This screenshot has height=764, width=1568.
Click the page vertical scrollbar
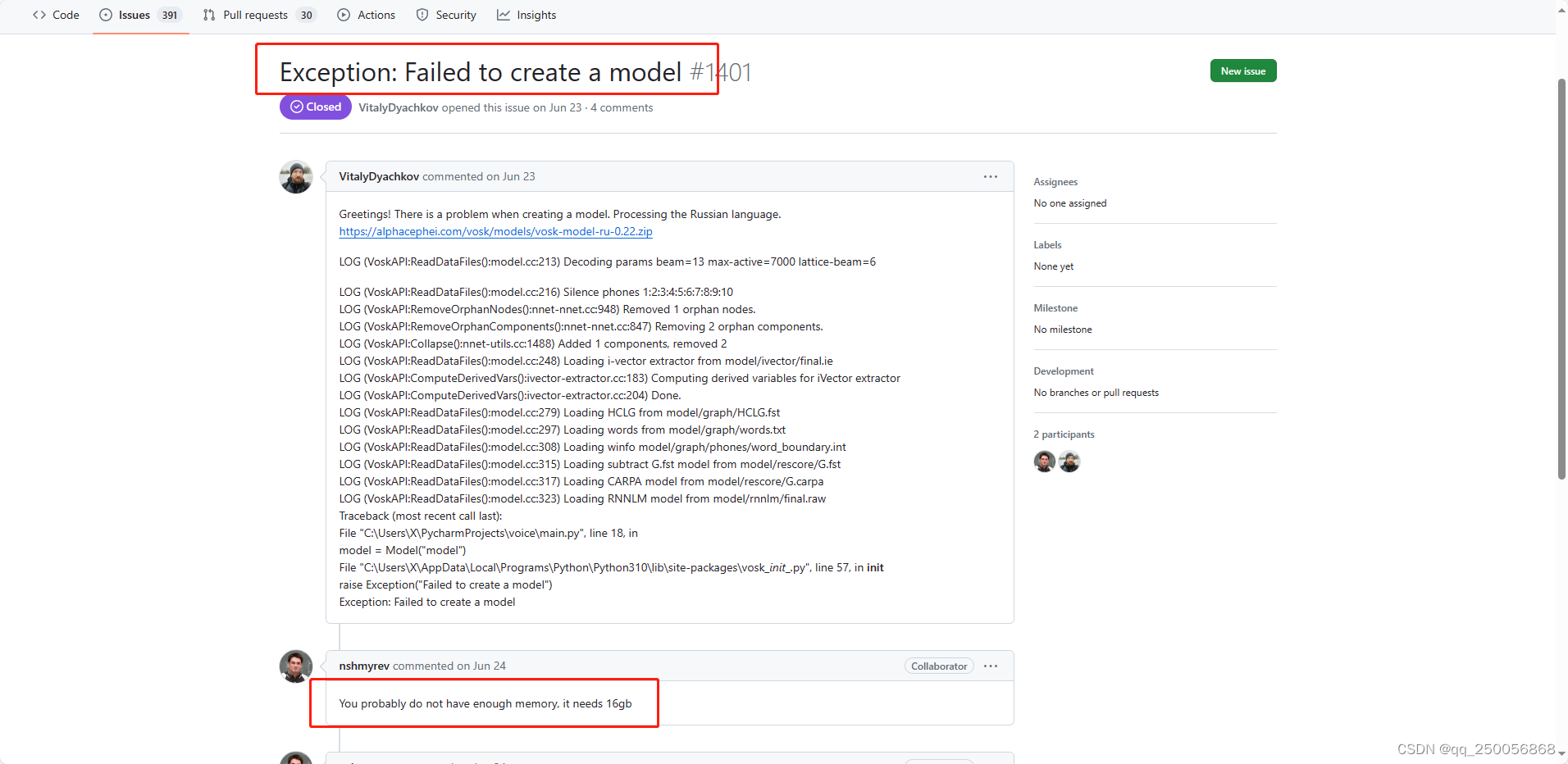pos(1561,279)
